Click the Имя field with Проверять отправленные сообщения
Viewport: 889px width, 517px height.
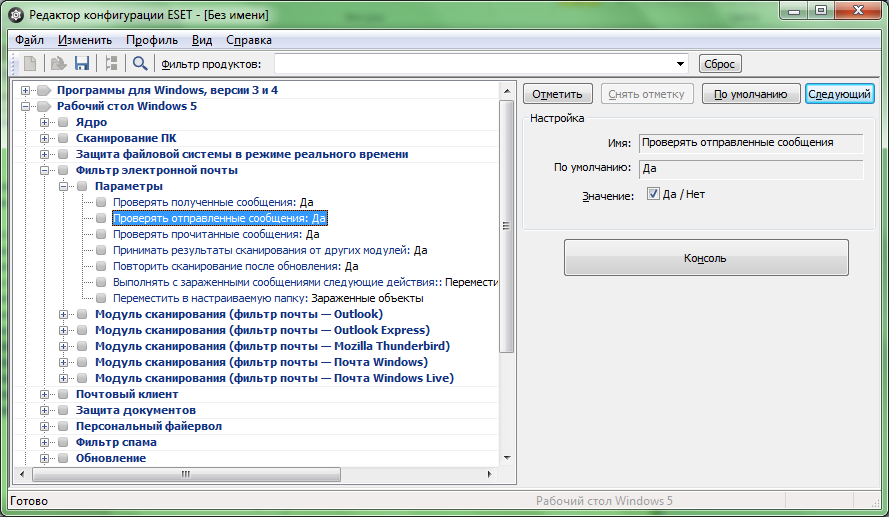click(x=751, y=143)
